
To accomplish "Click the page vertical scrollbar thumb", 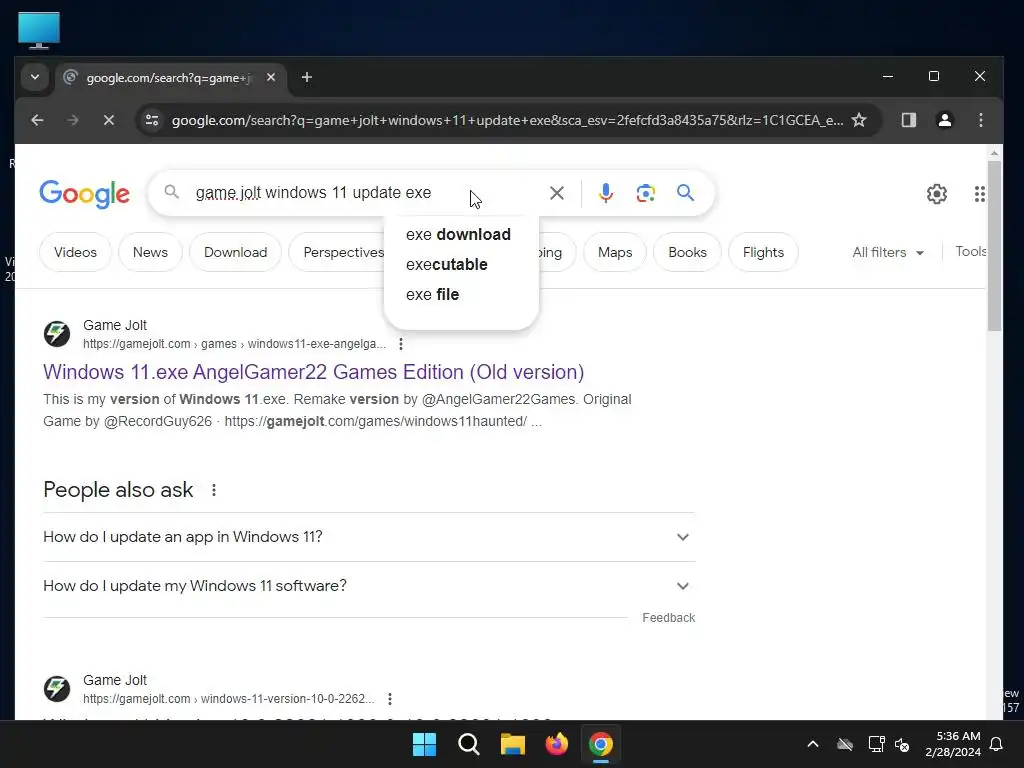I will 994,246.
